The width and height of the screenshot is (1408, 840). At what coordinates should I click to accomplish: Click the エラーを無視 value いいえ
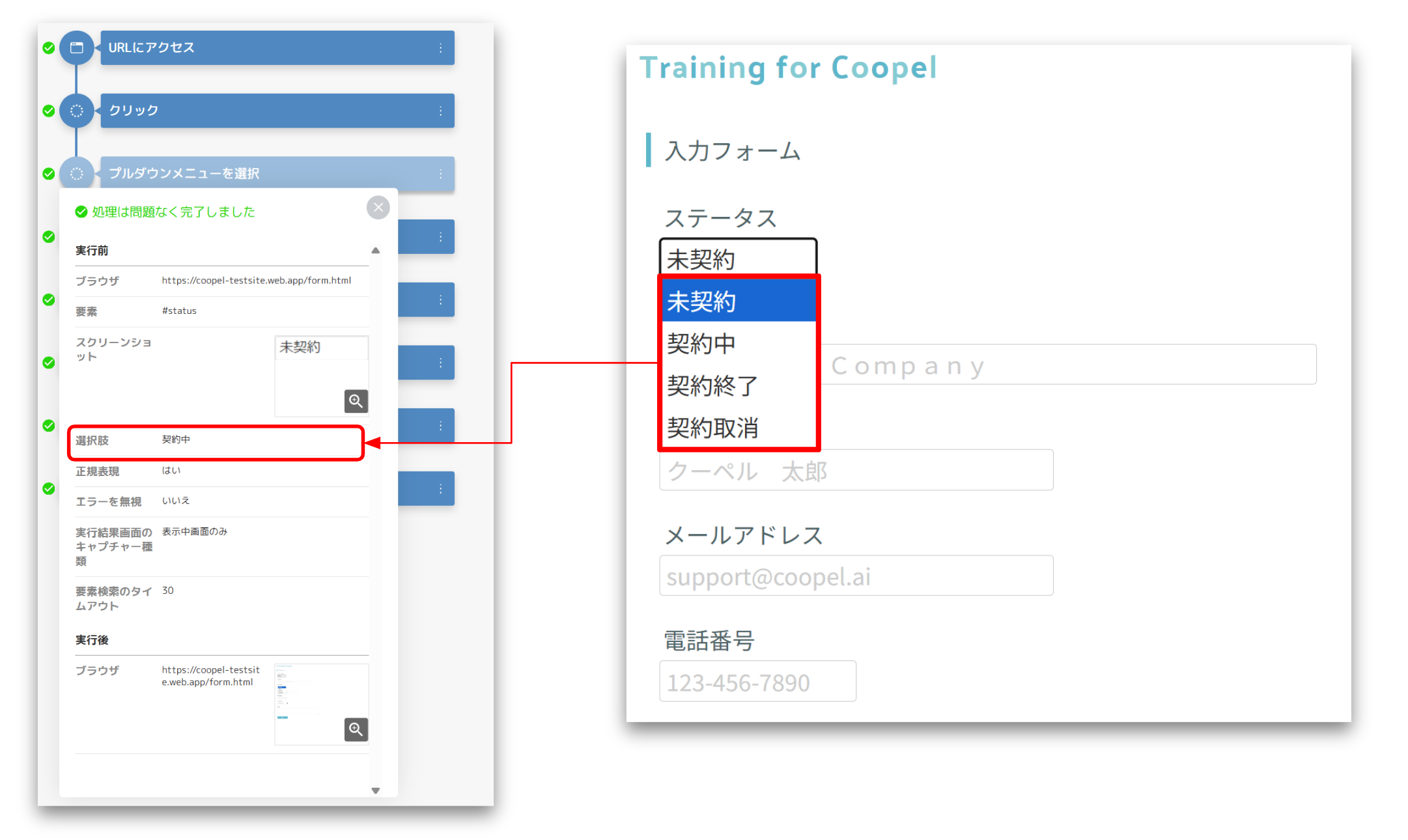pyautogui.click(x=176, y=500)
